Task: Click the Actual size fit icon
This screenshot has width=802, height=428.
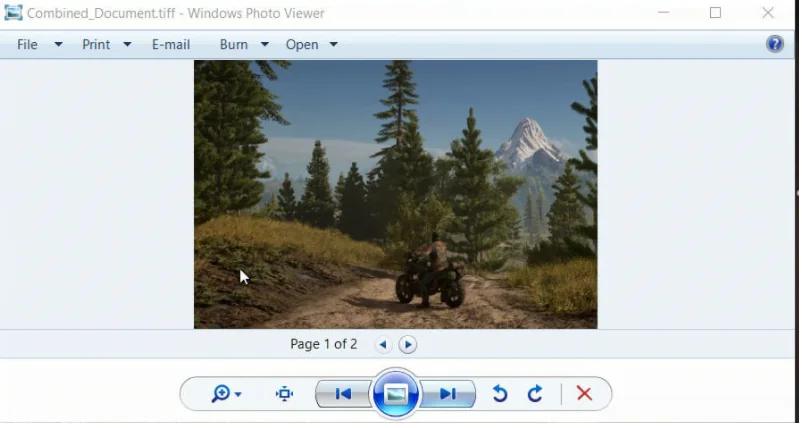Action: coord(284,394)
